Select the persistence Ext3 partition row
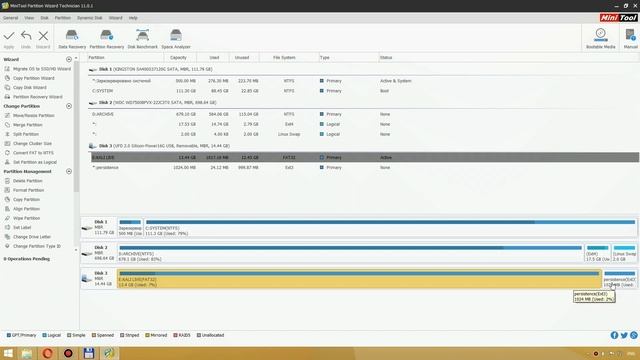Image resolution: width=640 pixels, height=360 pixels. (365, 168)
